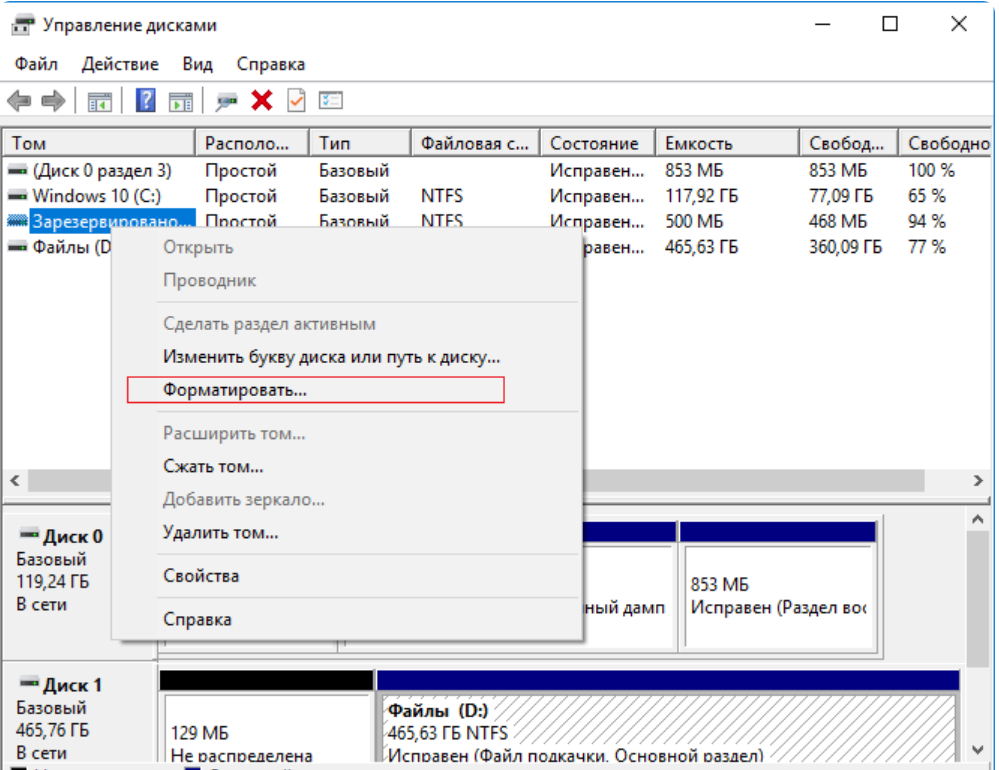The image size is (999, 770).
Task: Click the settings checklist toolbar icon
Action: 331,101
